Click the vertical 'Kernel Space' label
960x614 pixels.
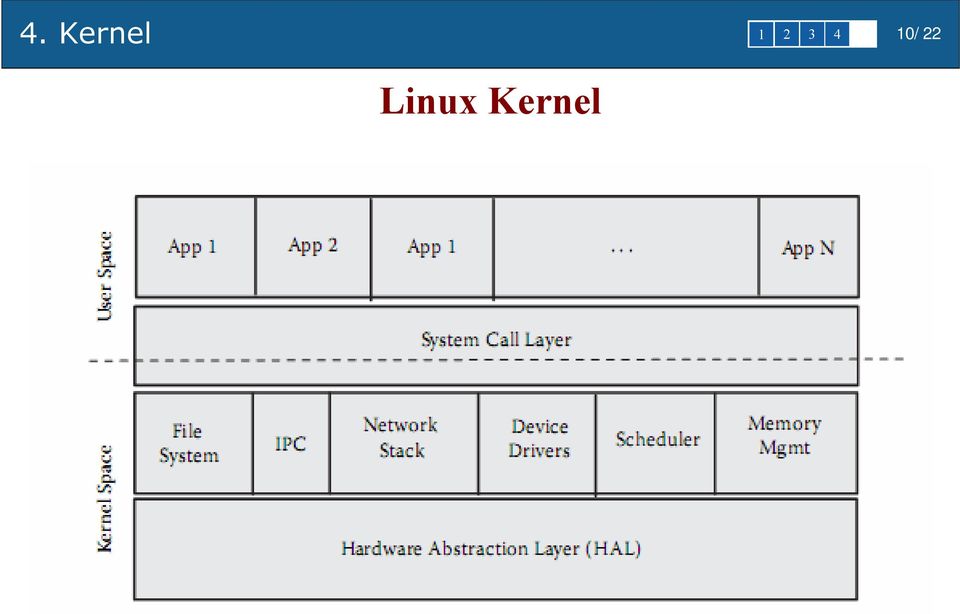click(105, 499)
